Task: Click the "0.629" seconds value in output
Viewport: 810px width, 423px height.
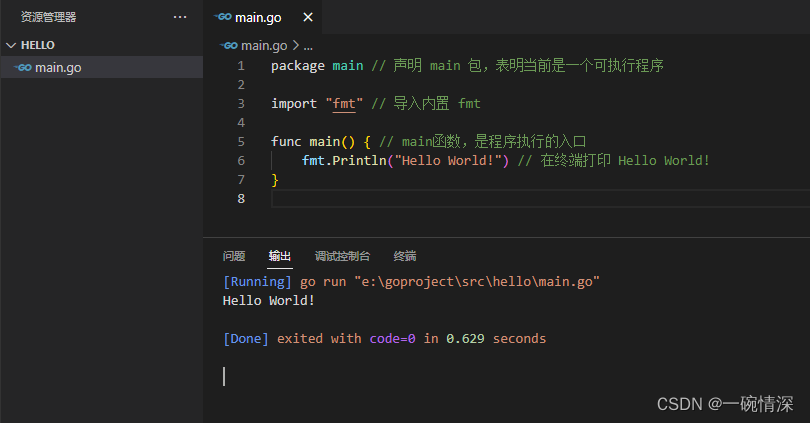Action: coord(465,339)
